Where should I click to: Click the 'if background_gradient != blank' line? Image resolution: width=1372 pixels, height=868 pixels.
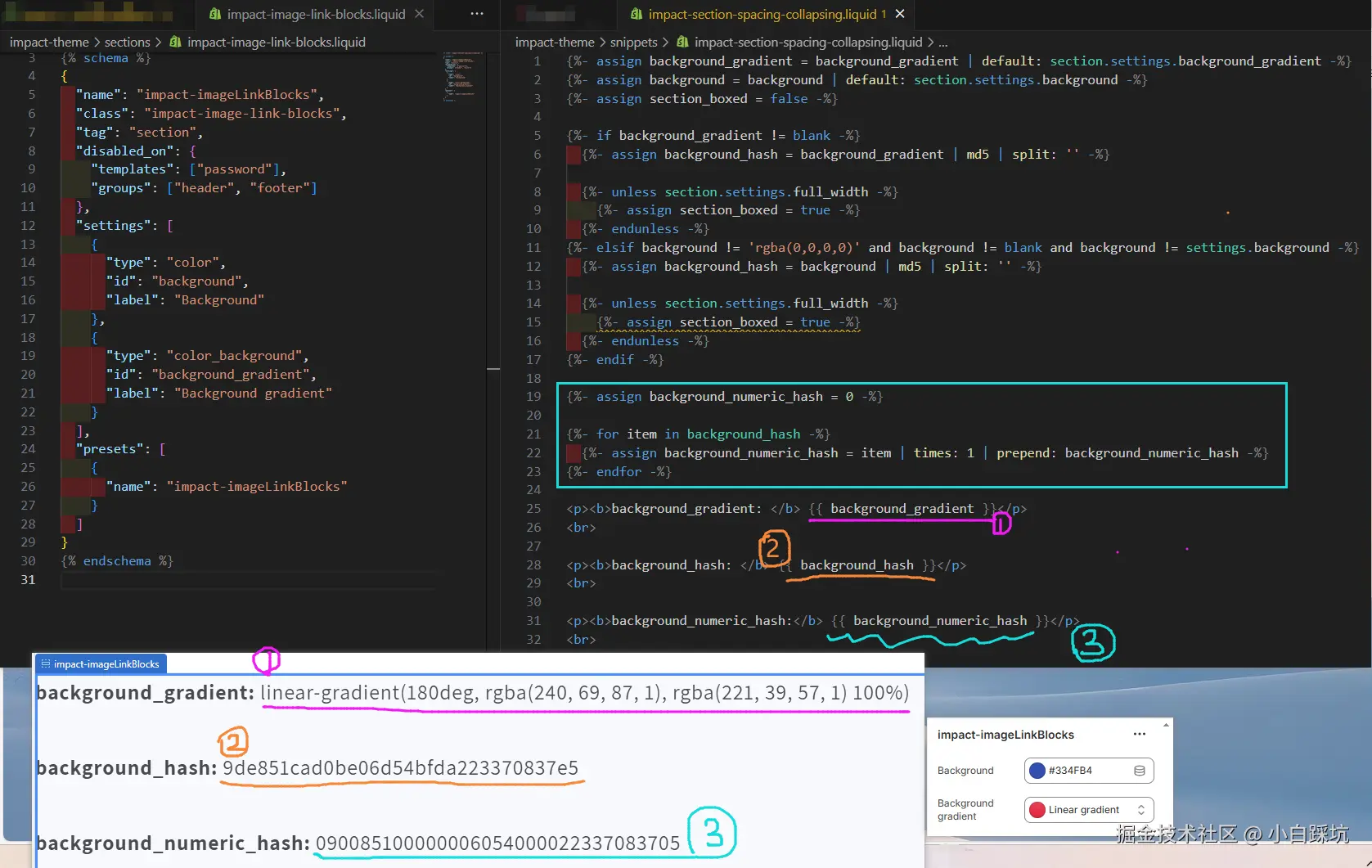pos(713,136)
